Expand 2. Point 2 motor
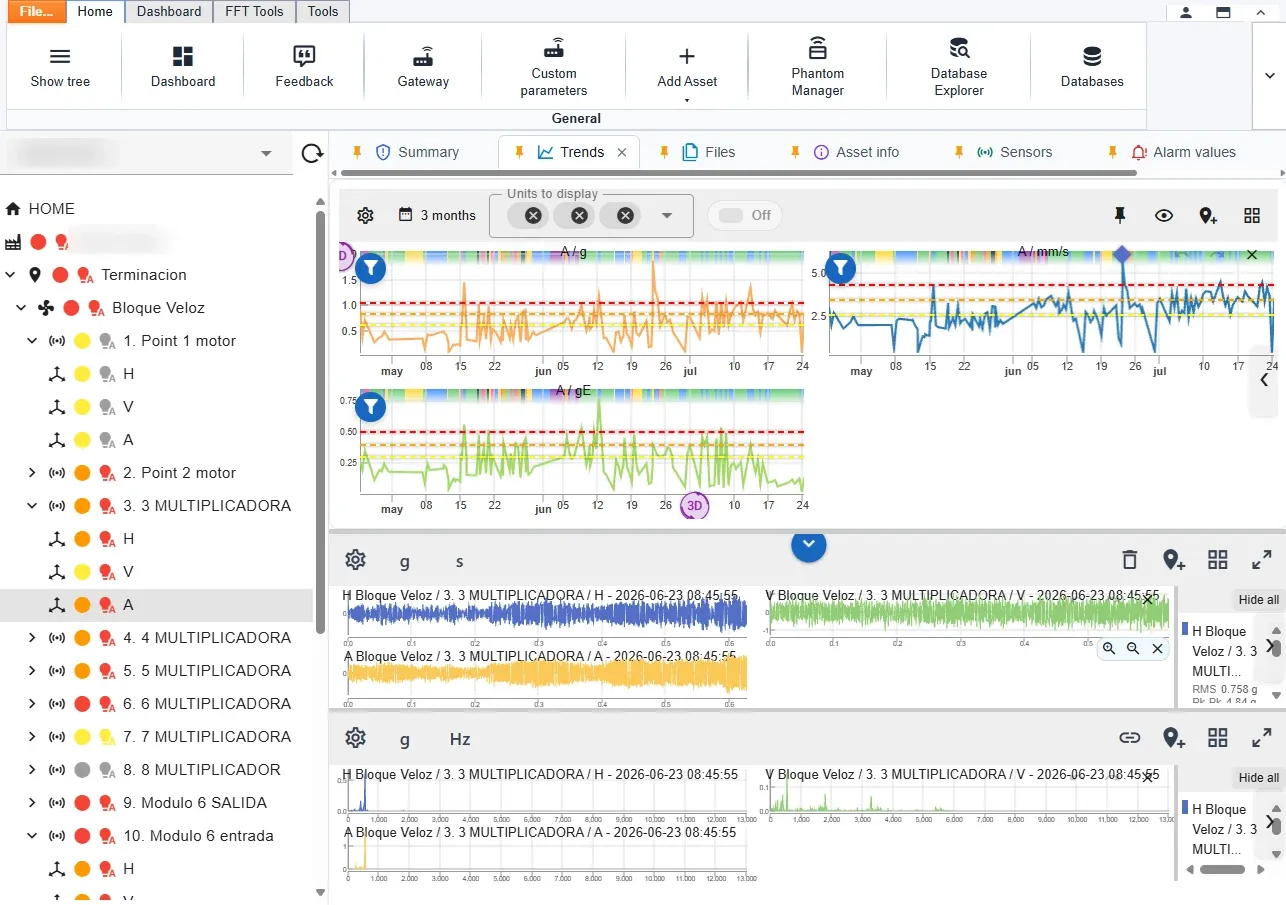1286x905 pixels. click(x=32, y=472)
